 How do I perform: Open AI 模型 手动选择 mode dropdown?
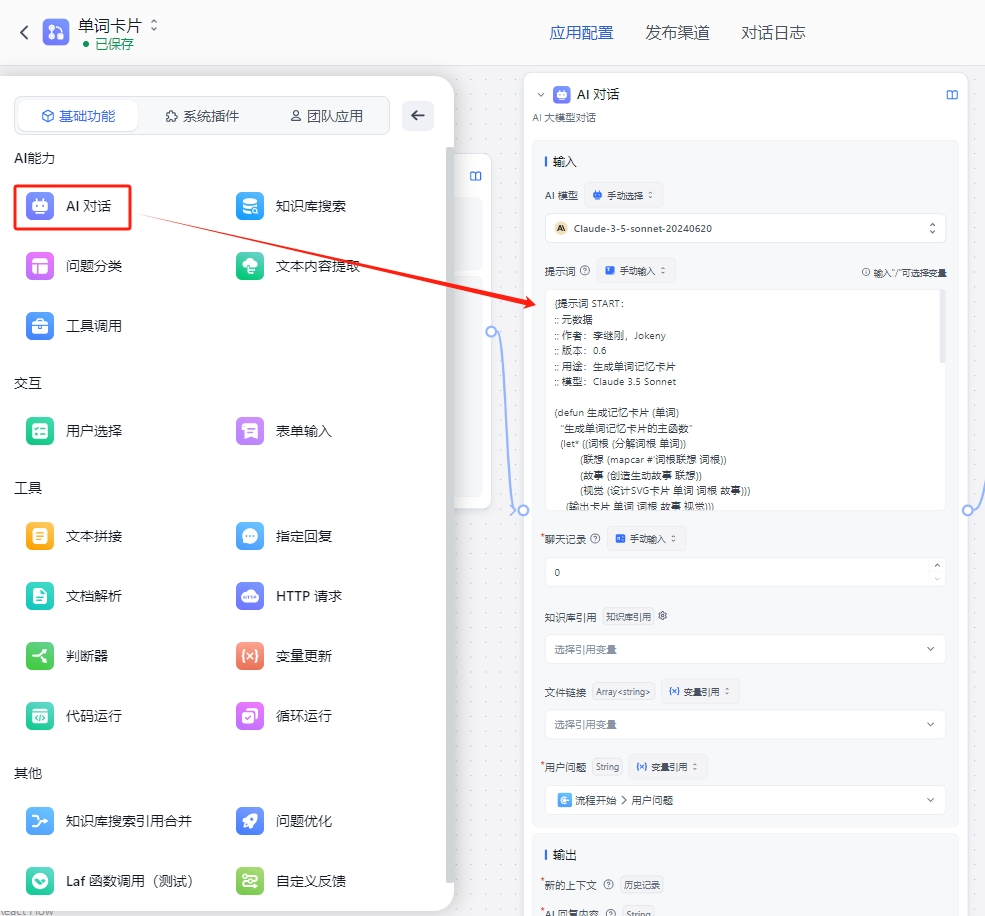623,195
